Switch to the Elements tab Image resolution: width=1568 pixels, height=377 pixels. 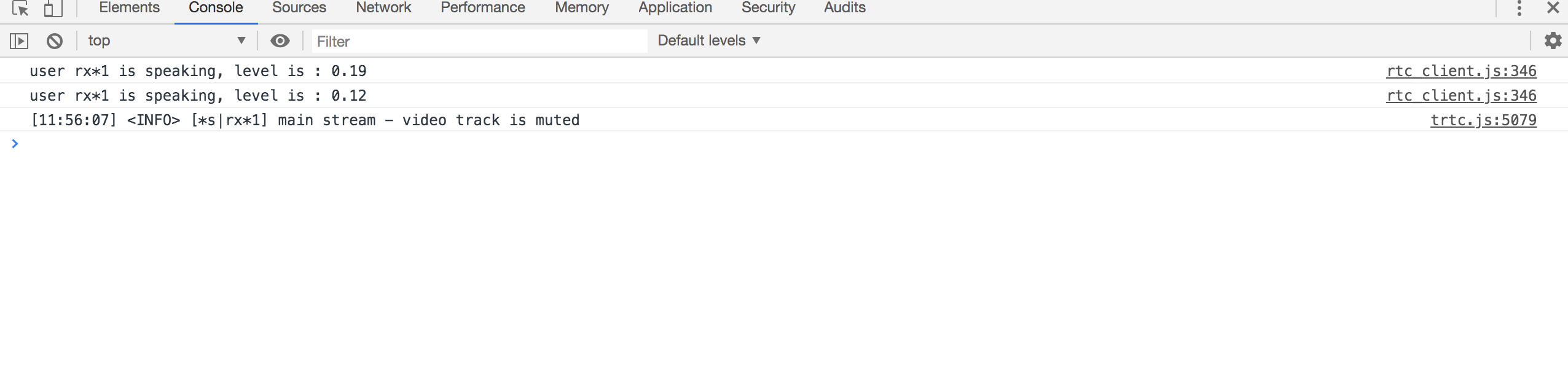click(129, 8)
